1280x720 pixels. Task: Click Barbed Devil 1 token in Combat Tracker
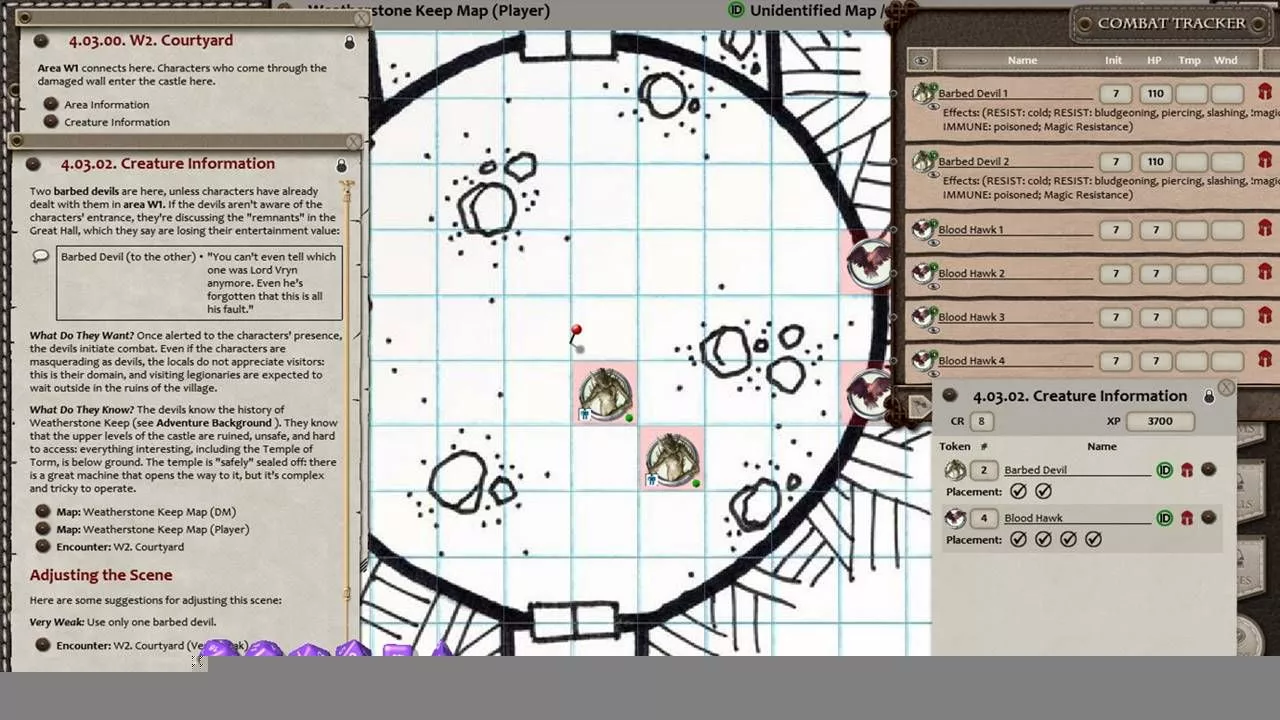tap(923, 93)
